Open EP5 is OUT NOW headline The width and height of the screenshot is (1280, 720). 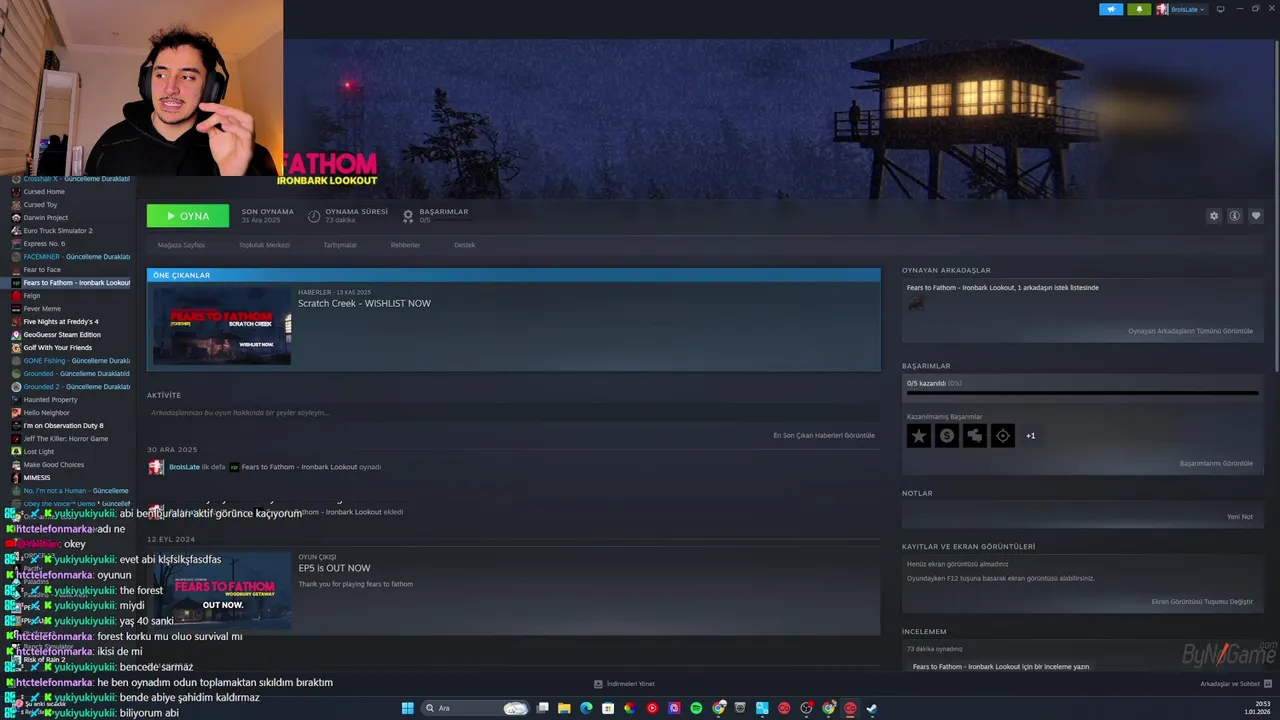coord(334,568)
